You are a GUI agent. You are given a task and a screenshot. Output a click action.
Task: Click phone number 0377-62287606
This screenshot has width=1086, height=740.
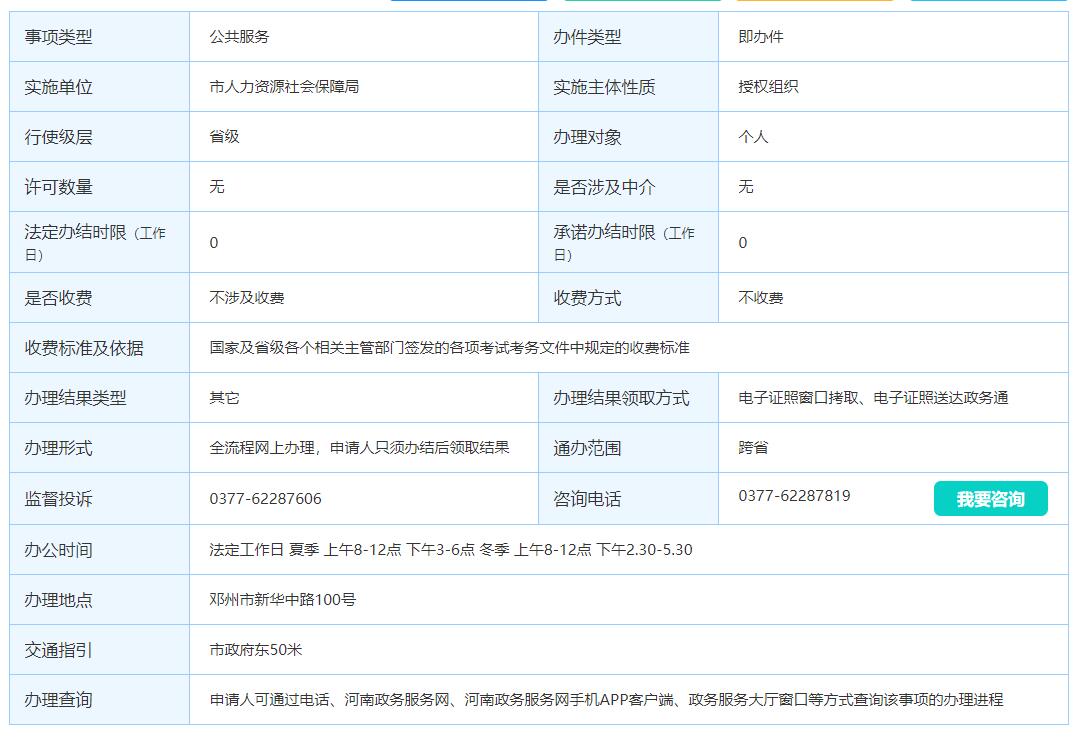[x=266, y=499]
